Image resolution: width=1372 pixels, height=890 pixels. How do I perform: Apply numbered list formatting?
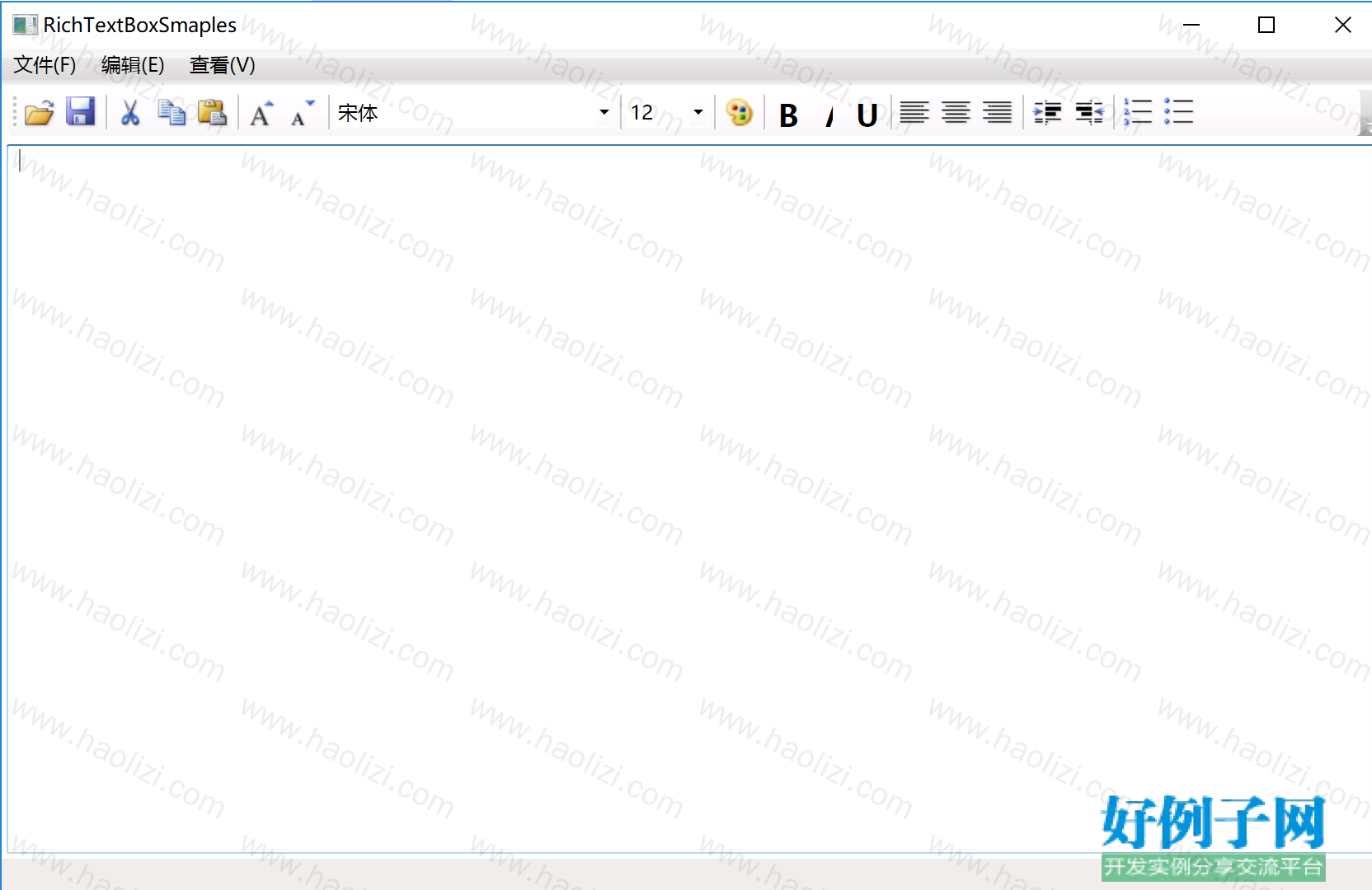pos(1138,112)
